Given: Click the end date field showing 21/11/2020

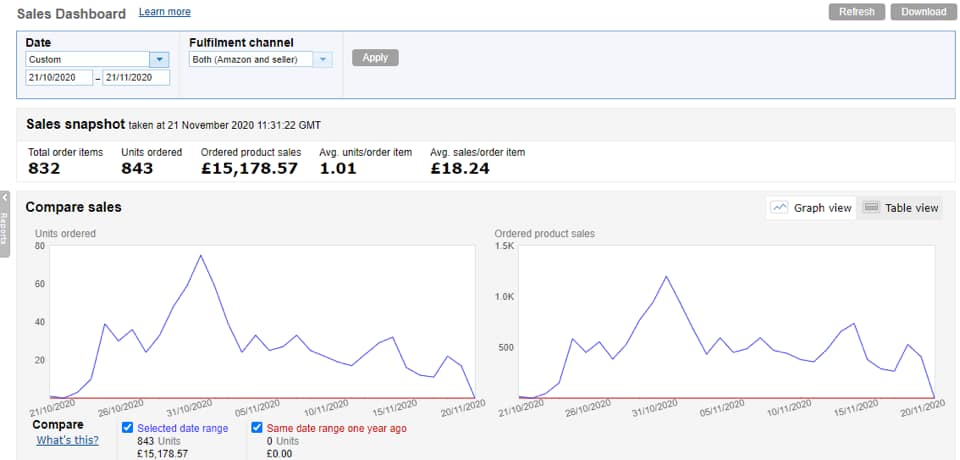Looking at the screenshot, I should point(136,78).
